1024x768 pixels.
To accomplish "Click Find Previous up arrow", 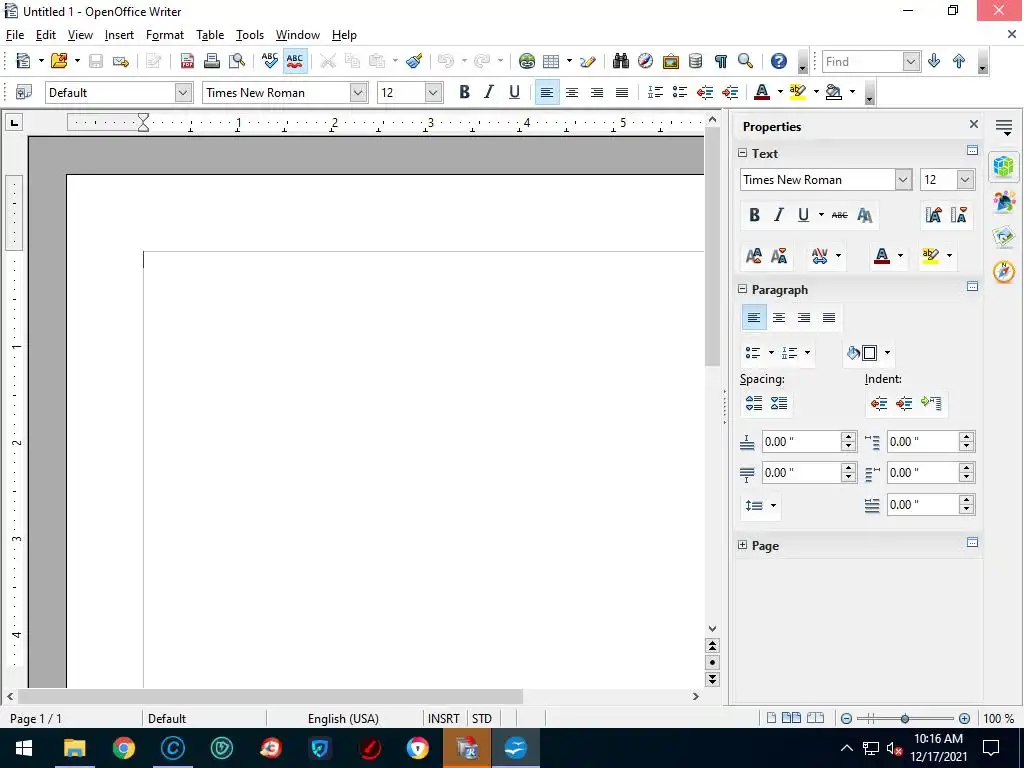I will pos(959,61).
